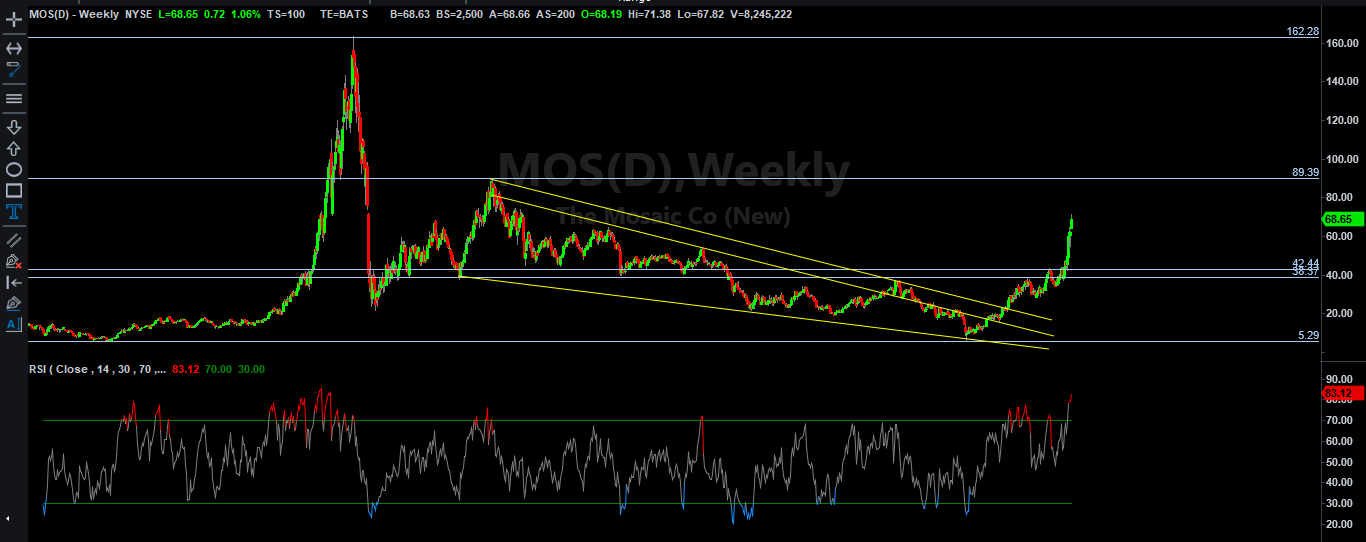Click the green 70.00 RSI overbought value
This screenshot has height=542, width=1366.
pos(219,369)
